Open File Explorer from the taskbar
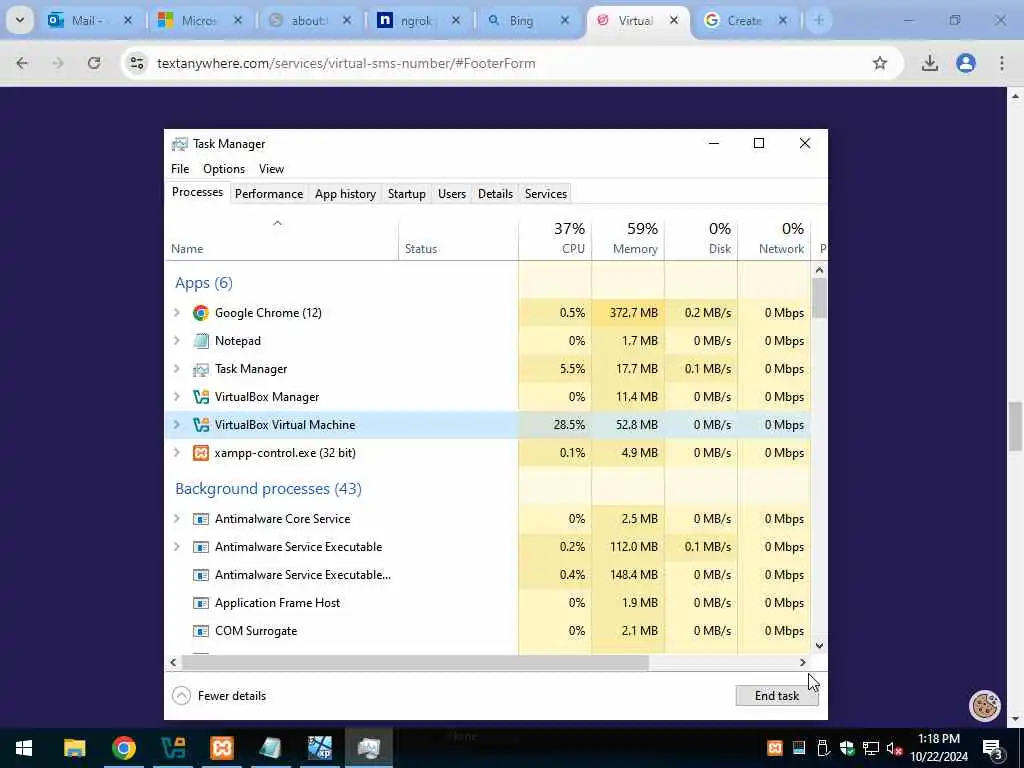This screenshot has width=1024, height=768. (x=74, y=748)
